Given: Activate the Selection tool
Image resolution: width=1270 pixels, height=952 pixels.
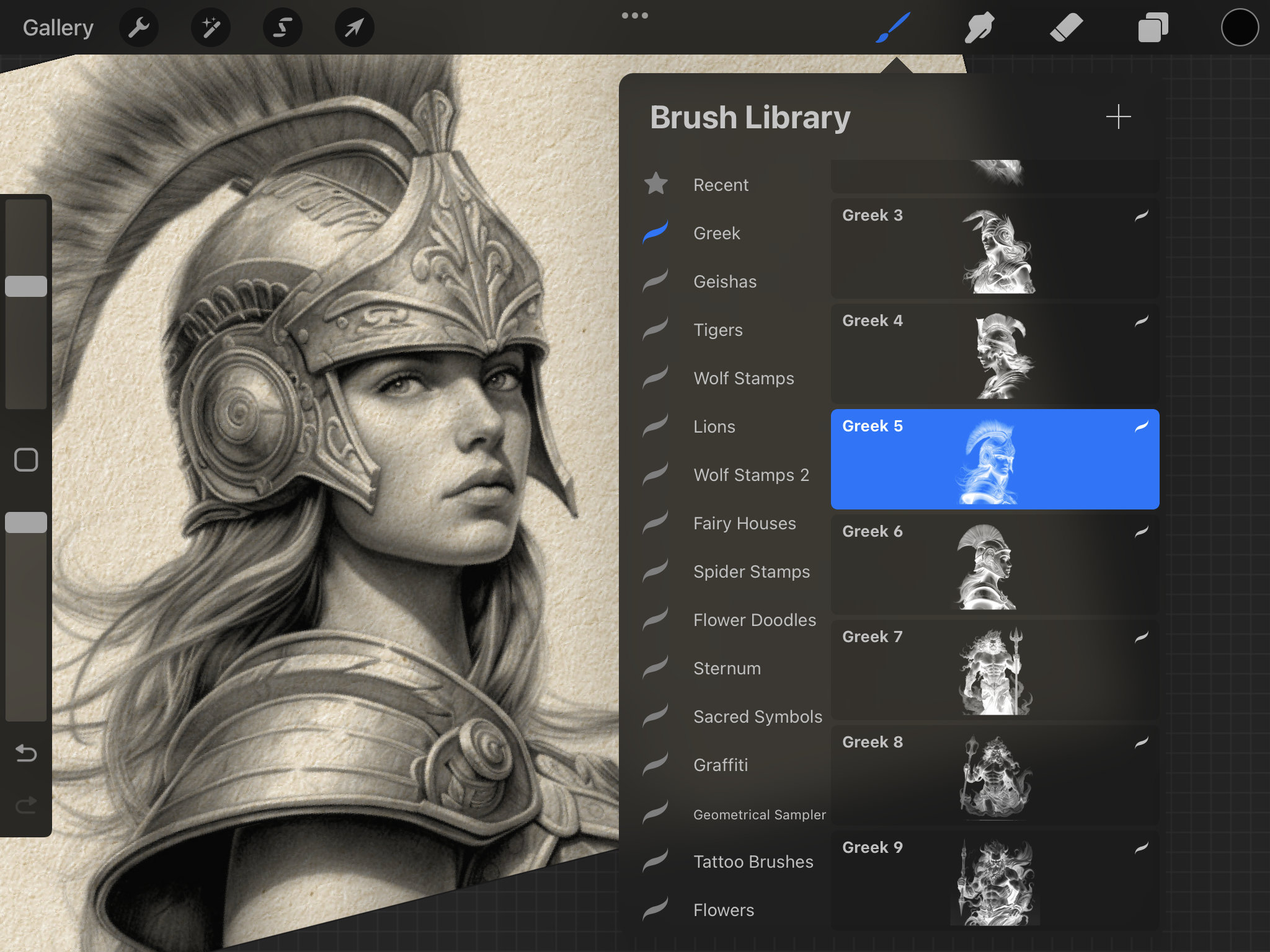Looking at the screenshot, I should [283, 27].
